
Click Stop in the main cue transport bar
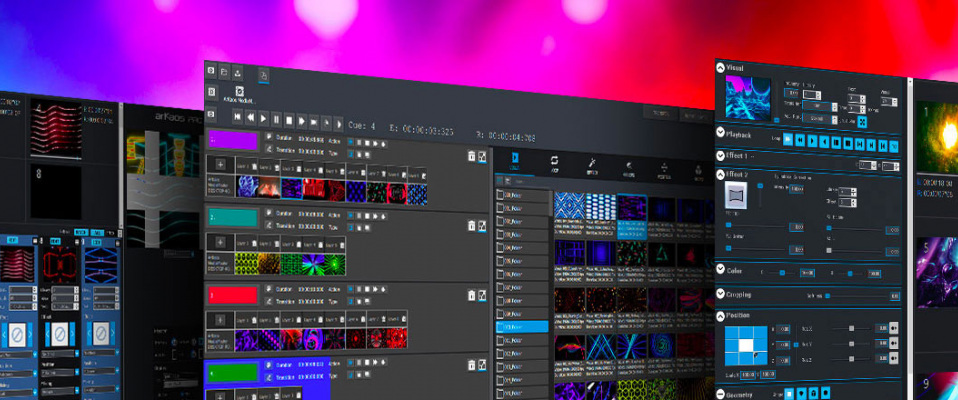click(x=289, y=120)
